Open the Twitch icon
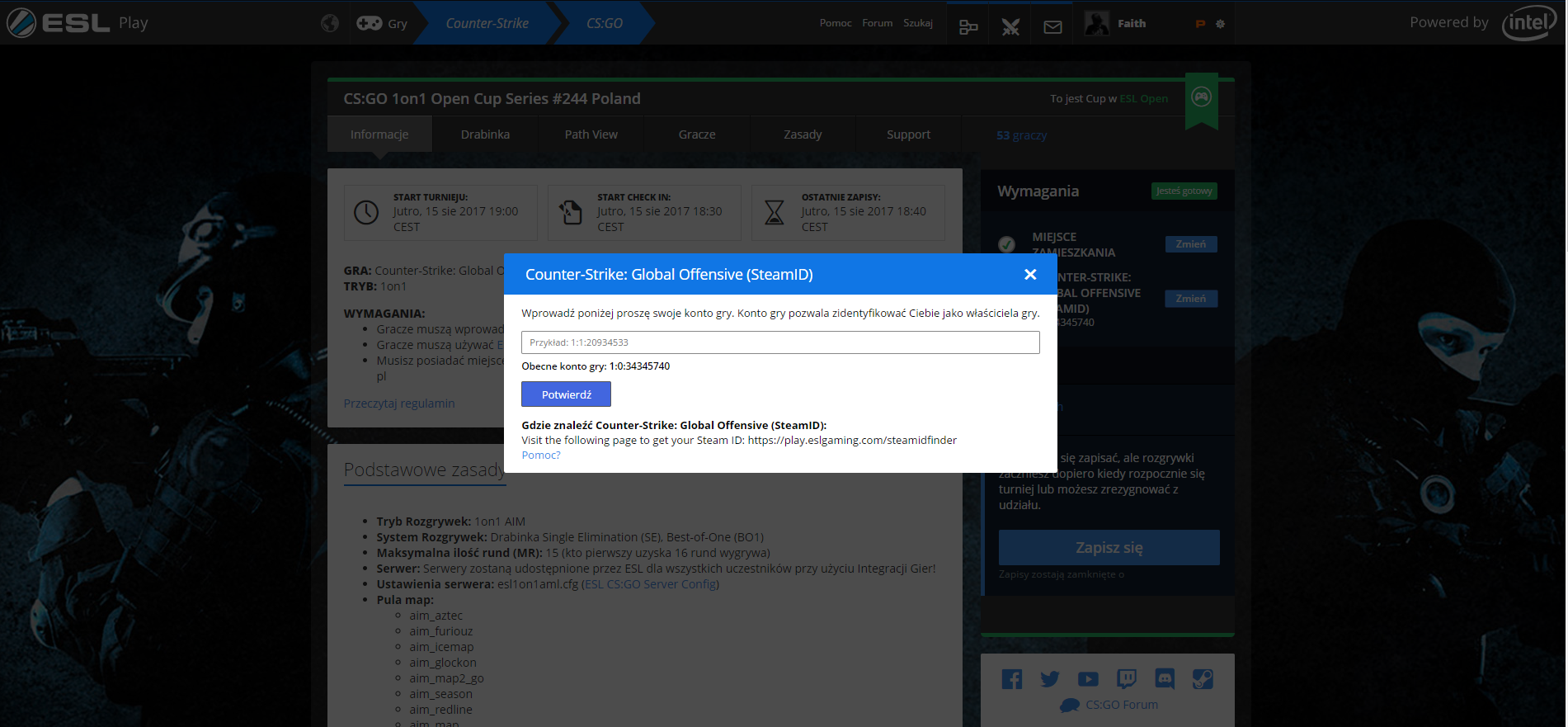This screenshot has width=1568, height=727. click(1126, 679)
